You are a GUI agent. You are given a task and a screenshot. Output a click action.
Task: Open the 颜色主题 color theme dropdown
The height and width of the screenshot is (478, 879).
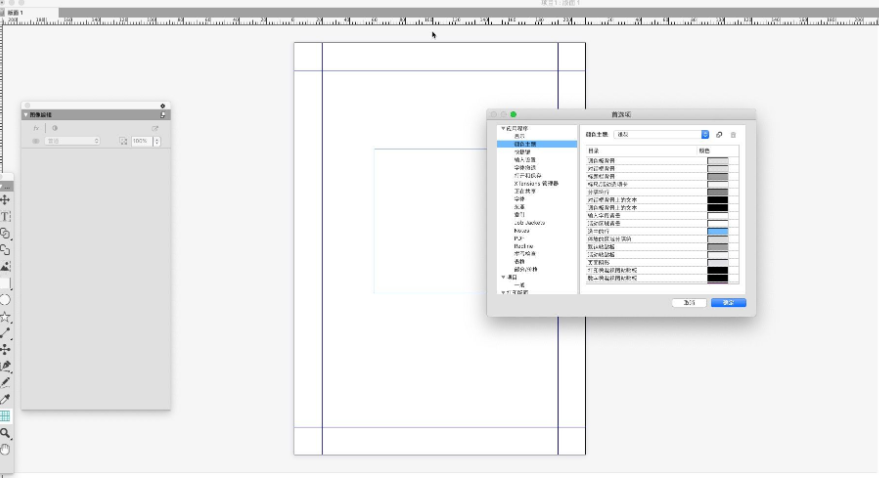(661, 134)
